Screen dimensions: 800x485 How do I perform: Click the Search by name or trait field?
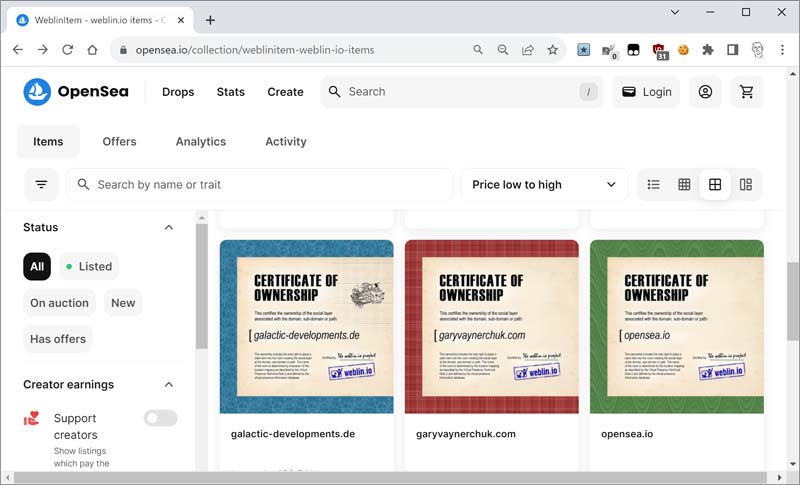260,185
